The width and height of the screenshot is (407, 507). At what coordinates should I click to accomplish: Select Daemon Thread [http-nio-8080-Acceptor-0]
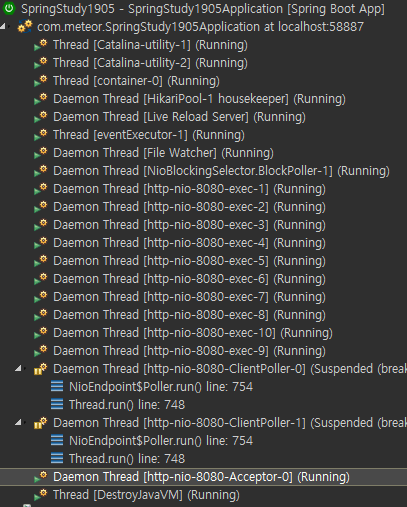point(201,477)
